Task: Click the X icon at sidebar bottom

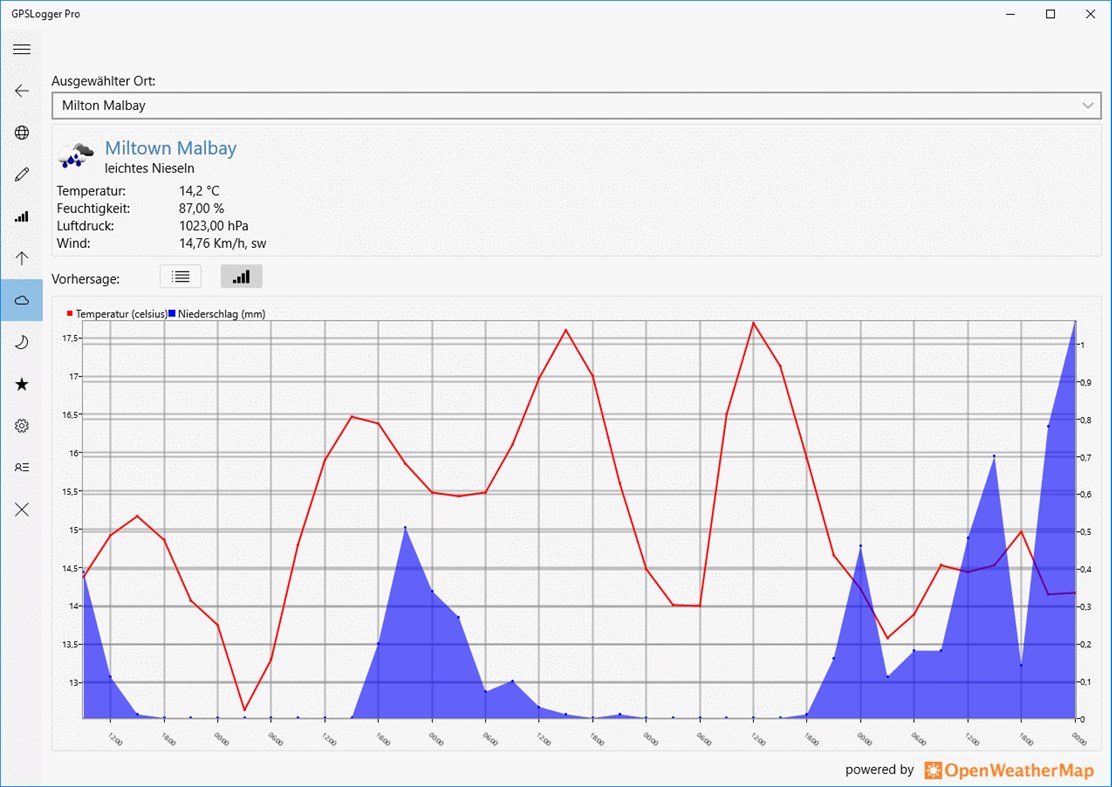Action: tap(21, 509)
